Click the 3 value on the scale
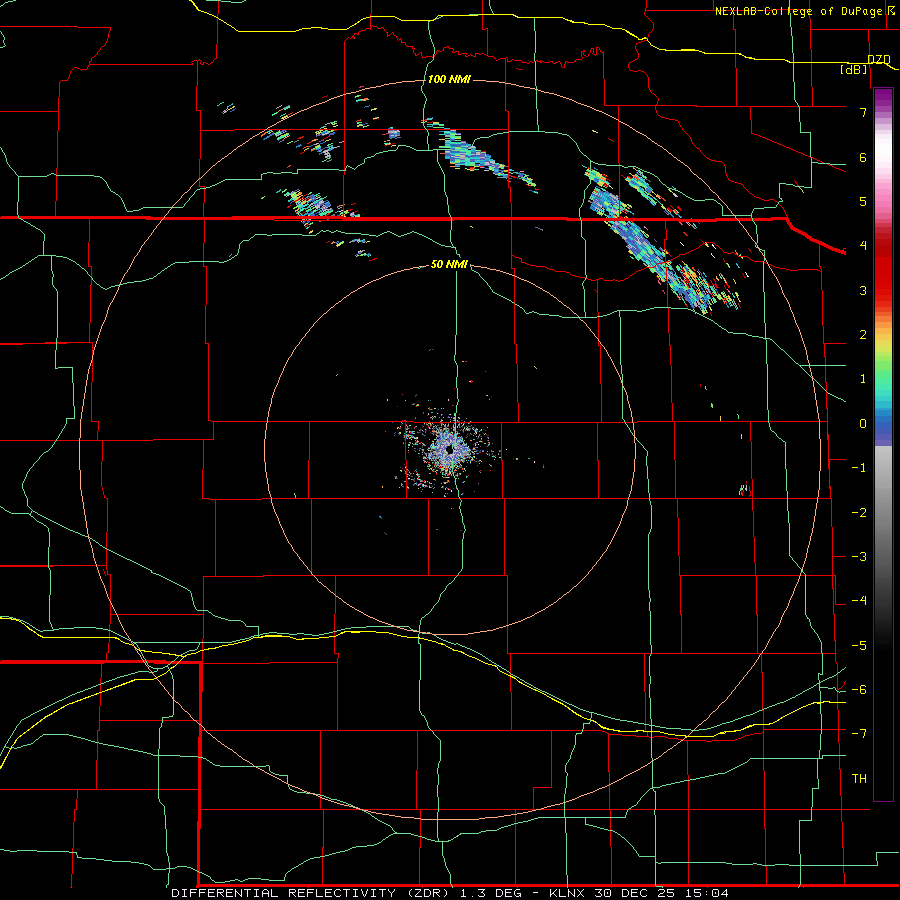The height and width of the screenshot is (900, 900). [x=863, y=290]
